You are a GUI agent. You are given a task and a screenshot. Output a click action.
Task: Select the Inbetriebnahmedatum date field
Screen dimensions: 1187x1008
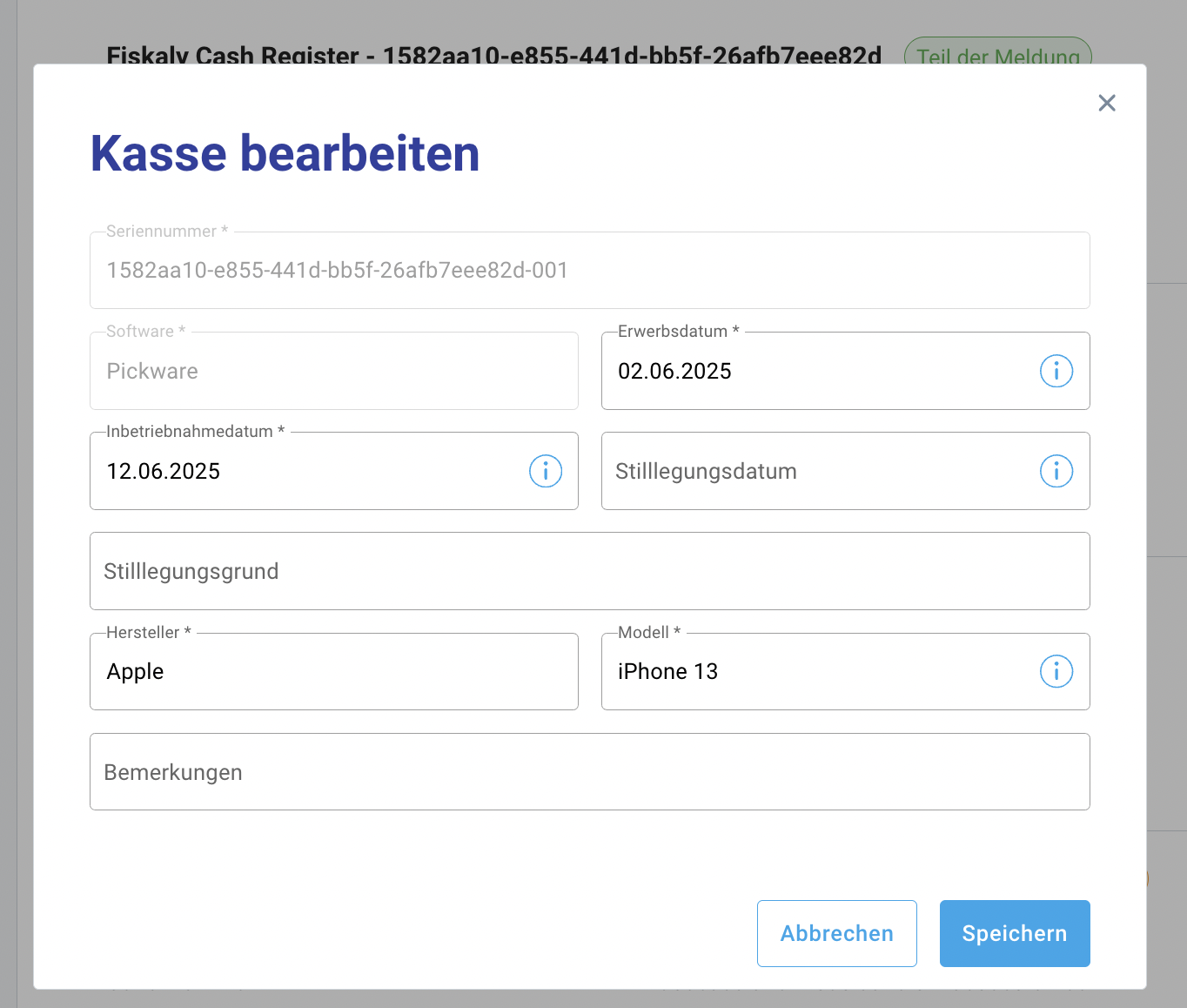point(305,472)
